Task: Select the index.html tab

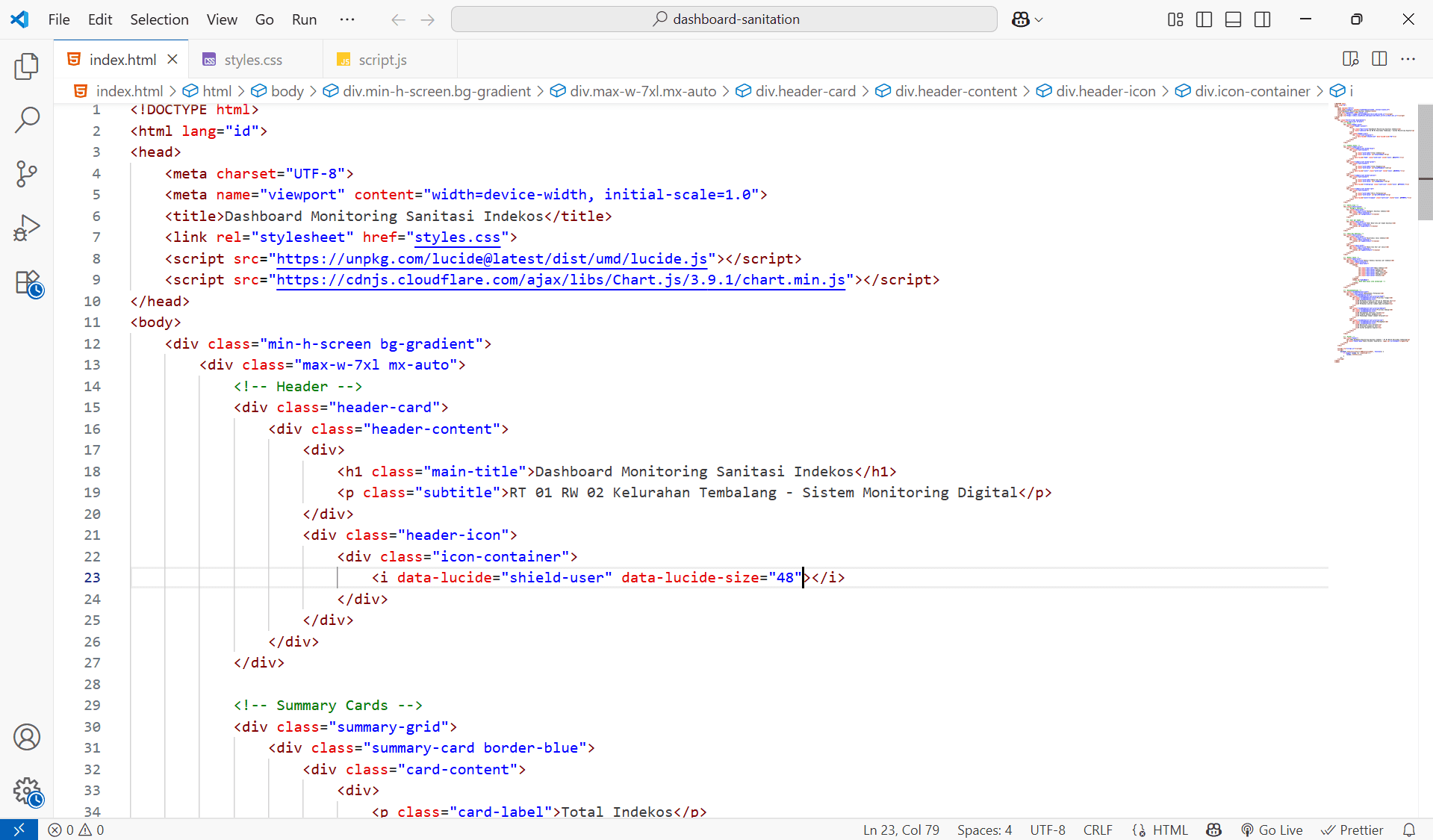Action: click(121, 60)
